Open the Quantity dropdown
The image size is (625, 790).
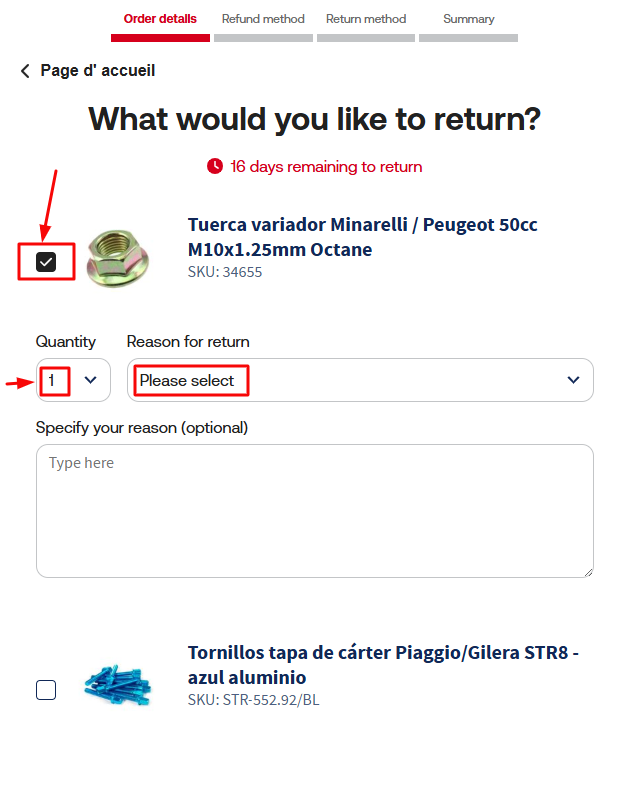pos(73,380)
